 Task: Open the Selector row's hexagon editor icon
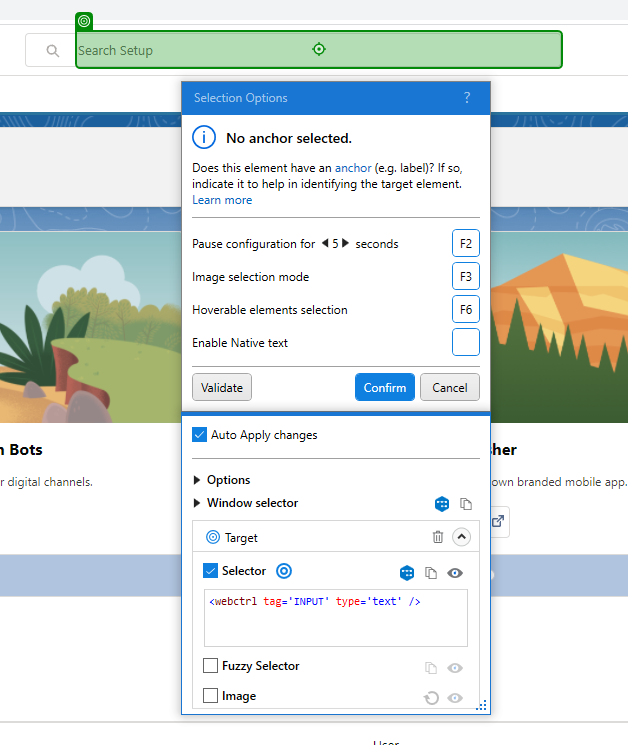tap(407, 573)
